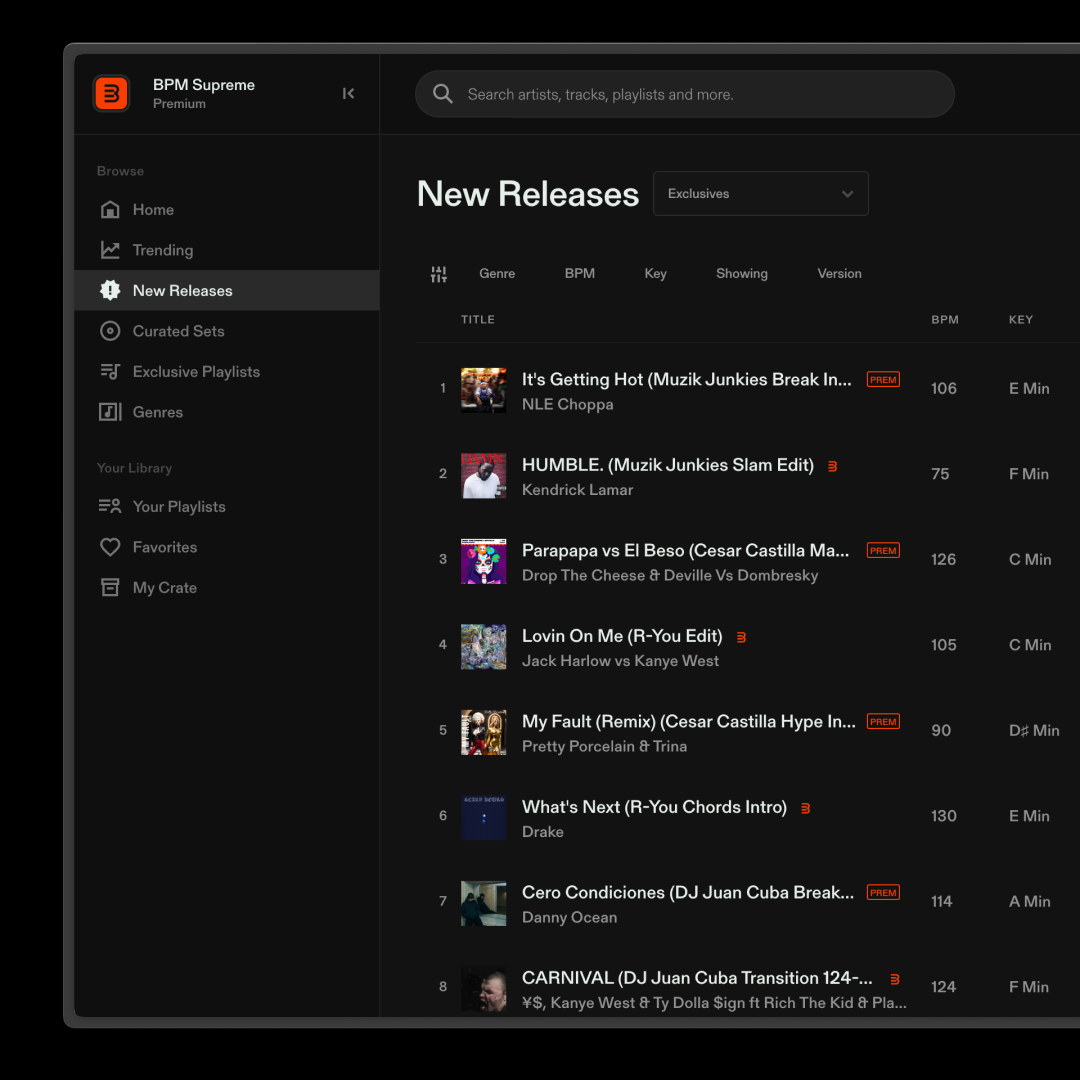Click the Trending chart icon
The width and height of the screenshot is (1080, 1080).
point(110,250)
